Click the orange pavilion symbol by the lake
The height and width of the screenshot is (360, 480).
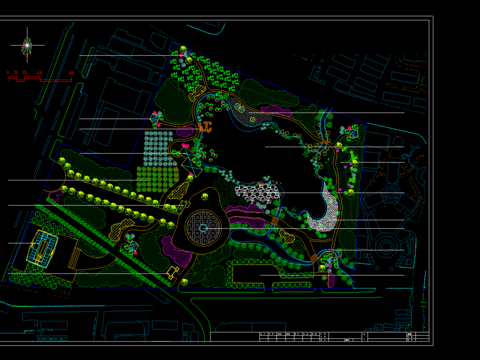click(205, 127)
